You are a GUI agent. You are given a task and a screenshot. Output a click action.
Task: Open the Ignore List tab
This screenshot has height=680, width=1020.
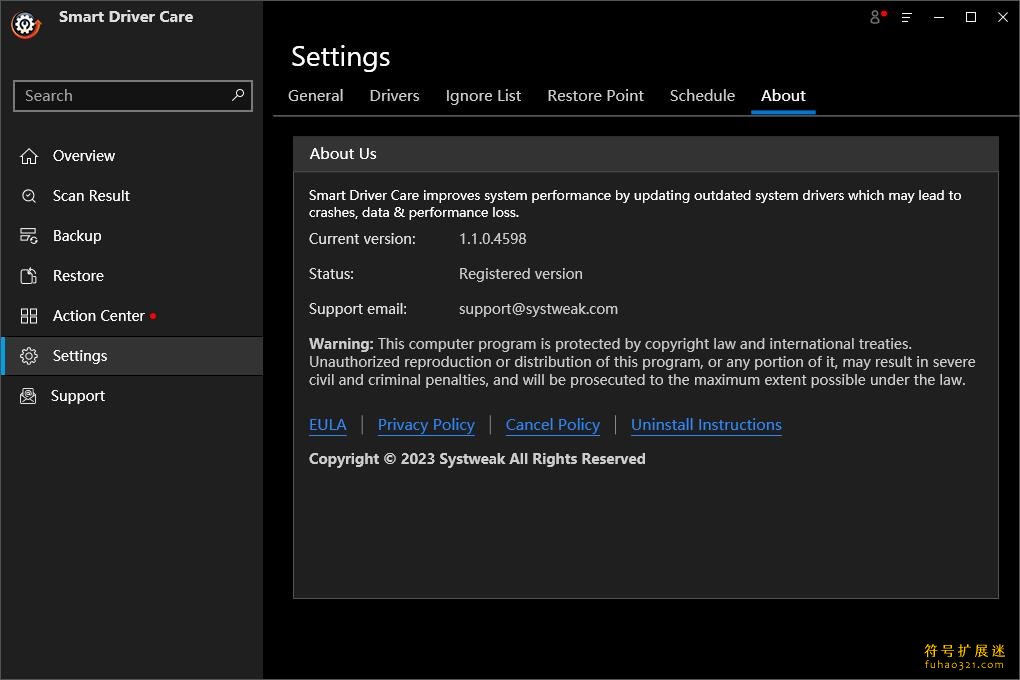pyautogui.click(x=483, y=96)
